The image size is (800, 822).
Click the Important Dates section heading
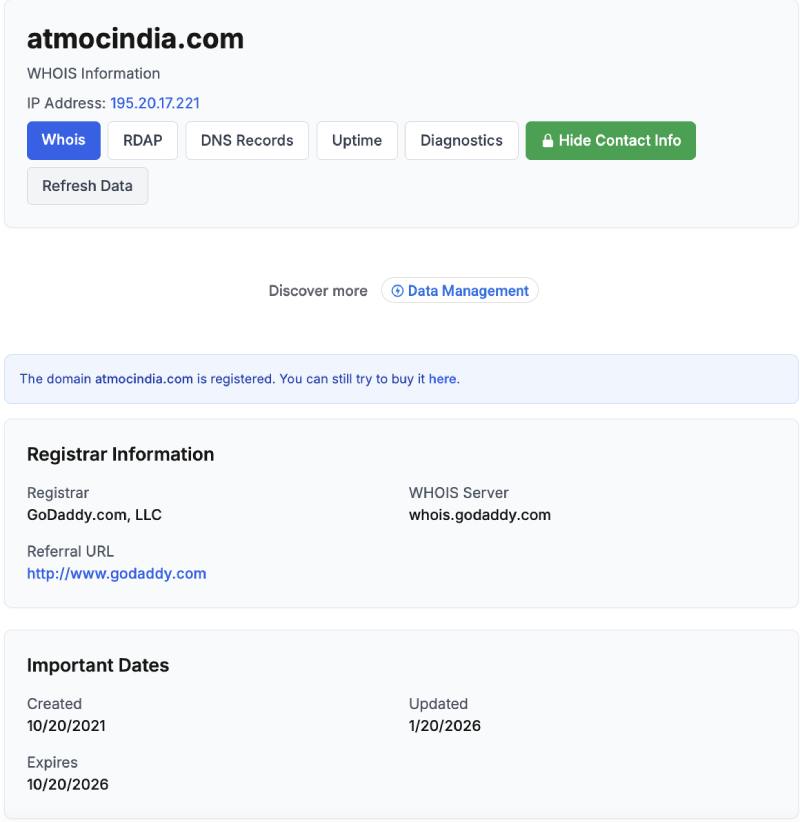coord(97,665)
